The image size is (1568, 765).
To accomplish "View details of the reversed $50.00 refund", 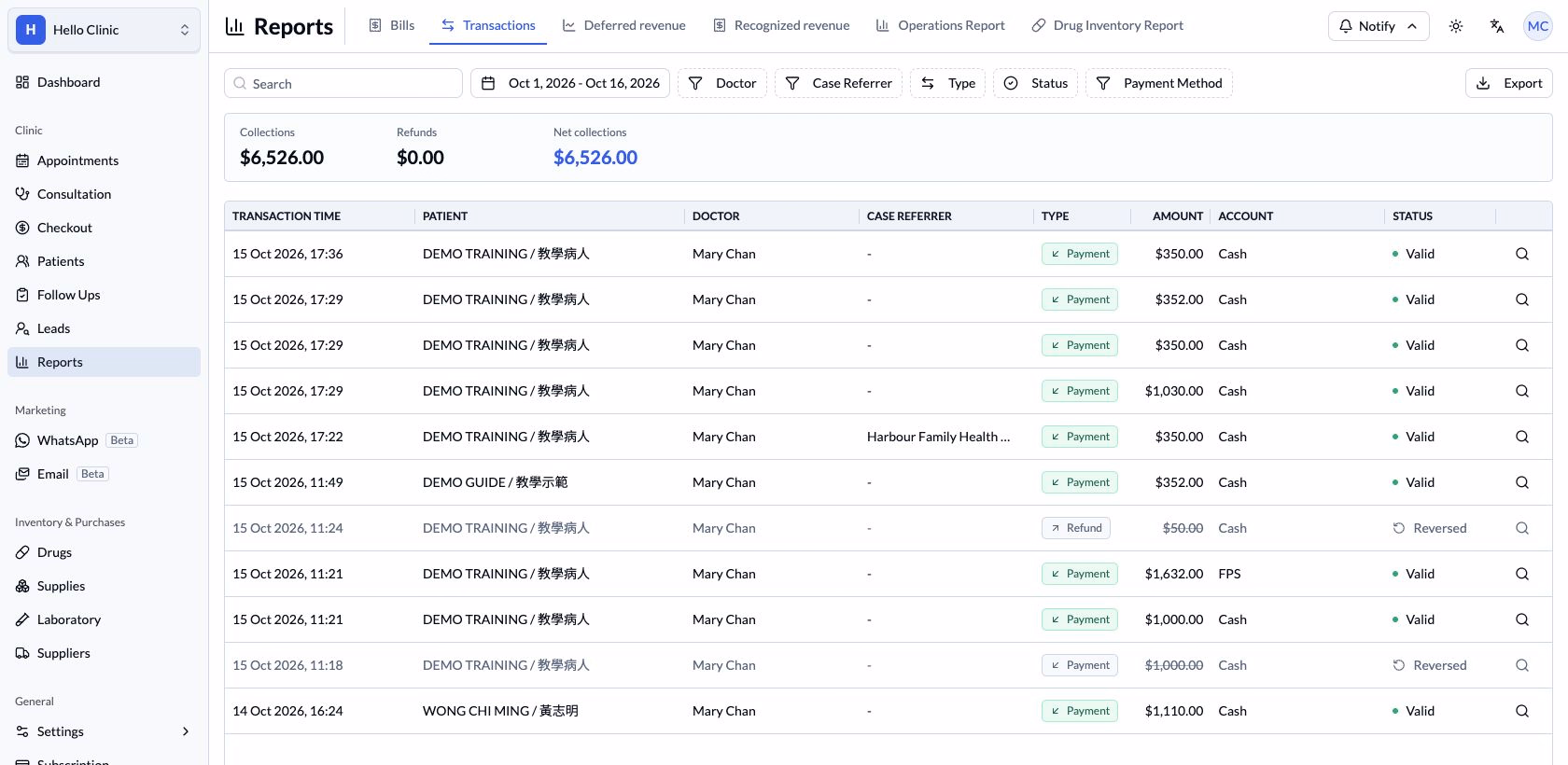I will click(x=1522, y=528).
